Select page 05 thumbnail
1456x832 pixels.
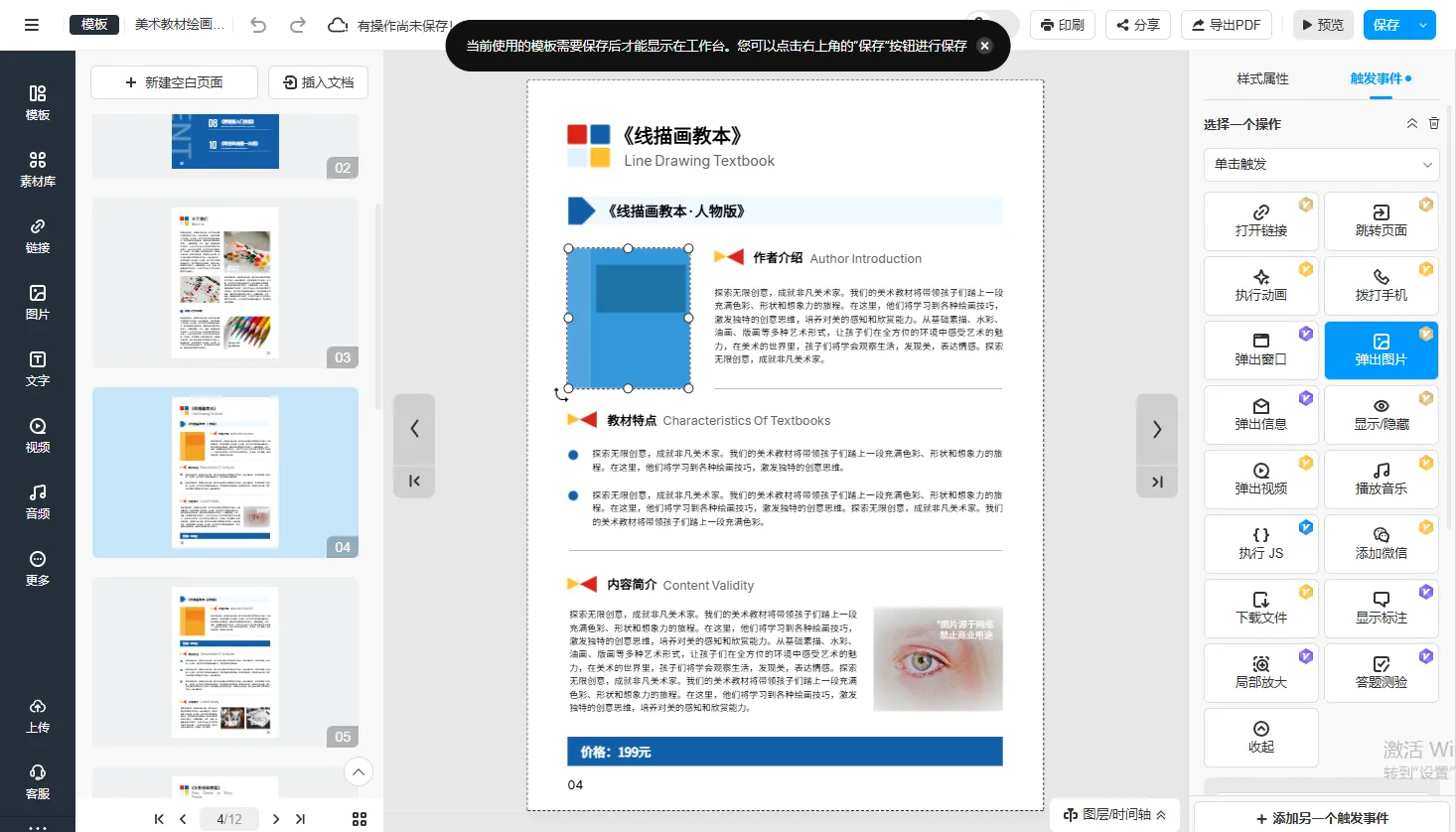click(225, 662)
